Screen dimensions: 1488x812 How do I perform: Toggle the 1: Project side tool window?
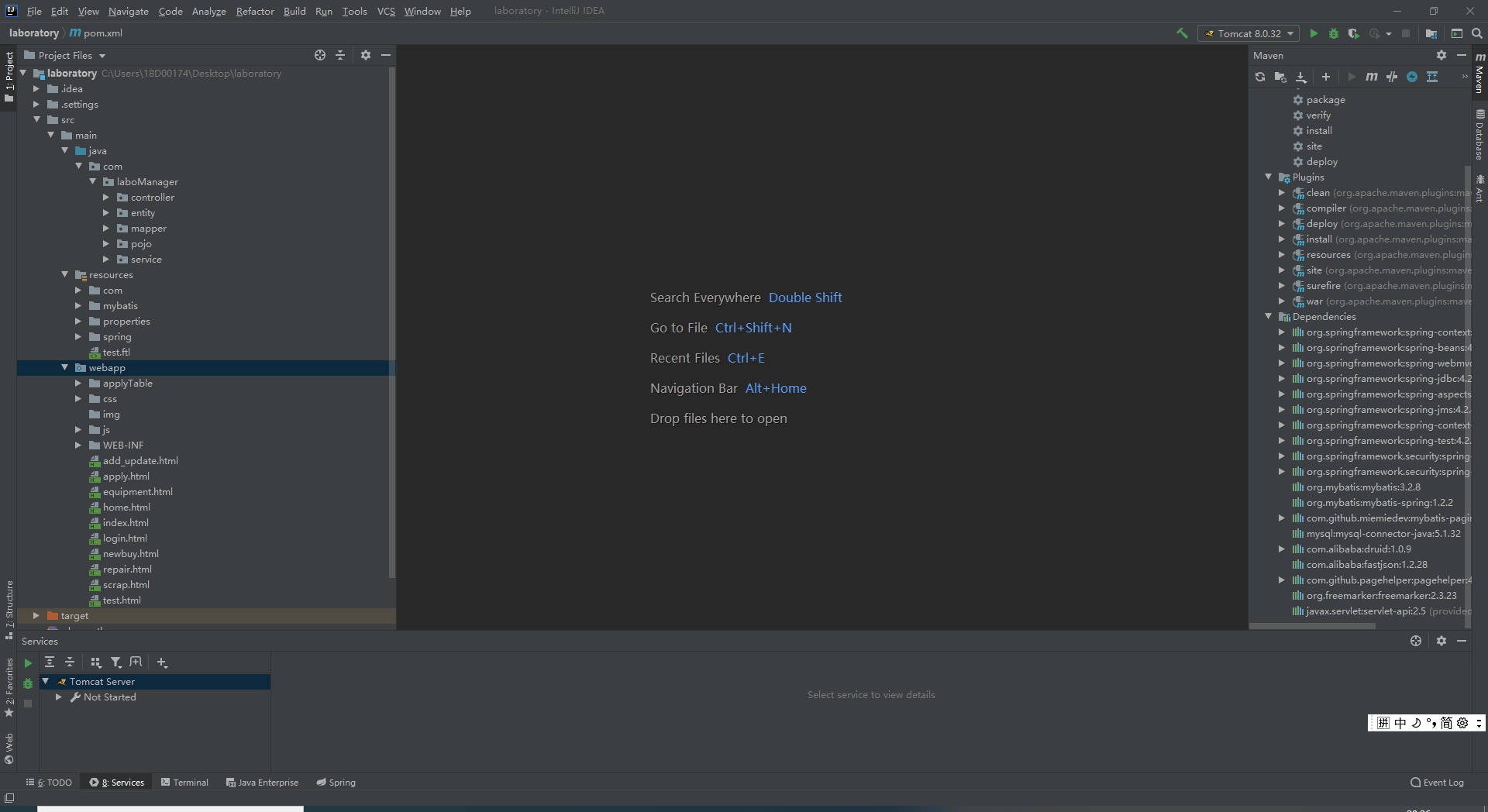(x=9, y=77)
